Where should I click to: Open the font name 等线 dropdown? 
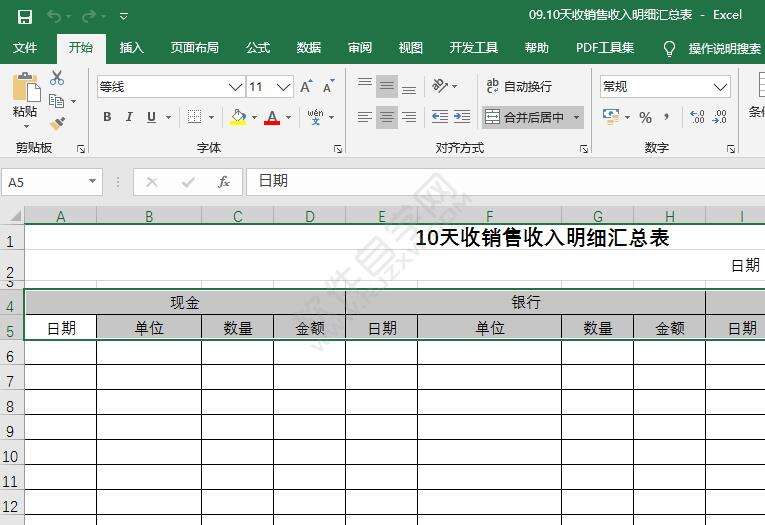click(235, 87)
